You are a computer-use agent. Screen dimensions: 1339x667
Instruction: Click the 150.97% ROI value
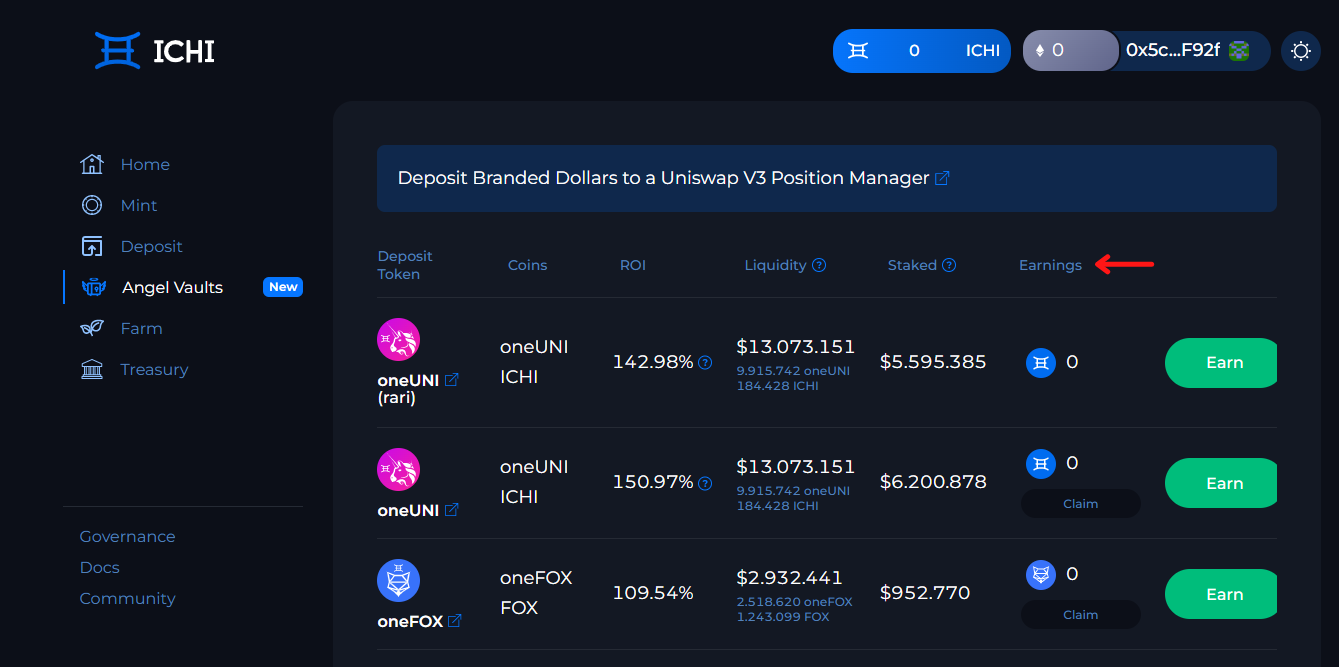pyautogui.click(x=653, y=483)
